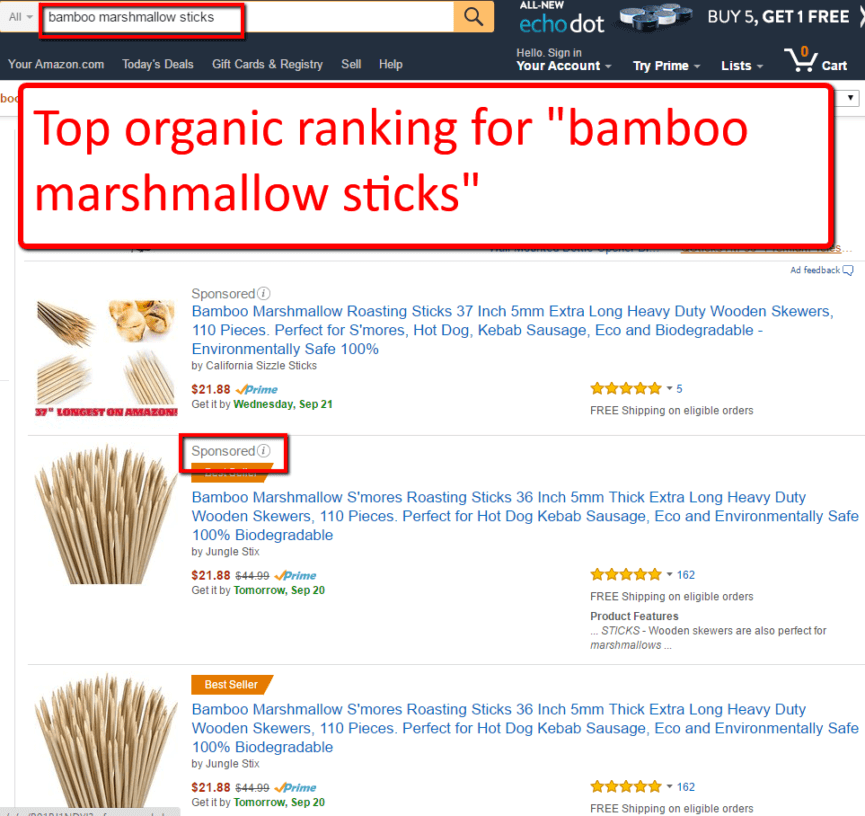Expand the Try Prime dropdown
Screen dimensions: 865x816
(666, 66)
